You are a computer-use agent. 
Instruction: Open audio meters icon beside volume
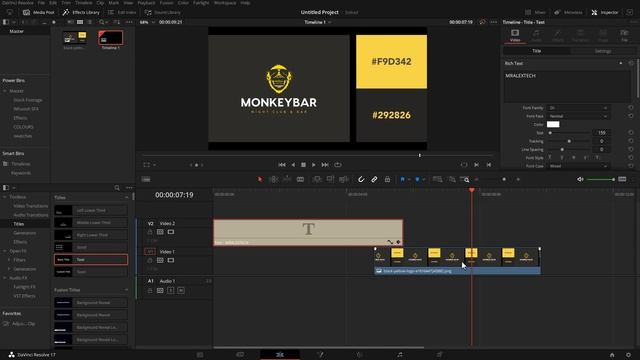pyautogui.click(x=622, y=179)
